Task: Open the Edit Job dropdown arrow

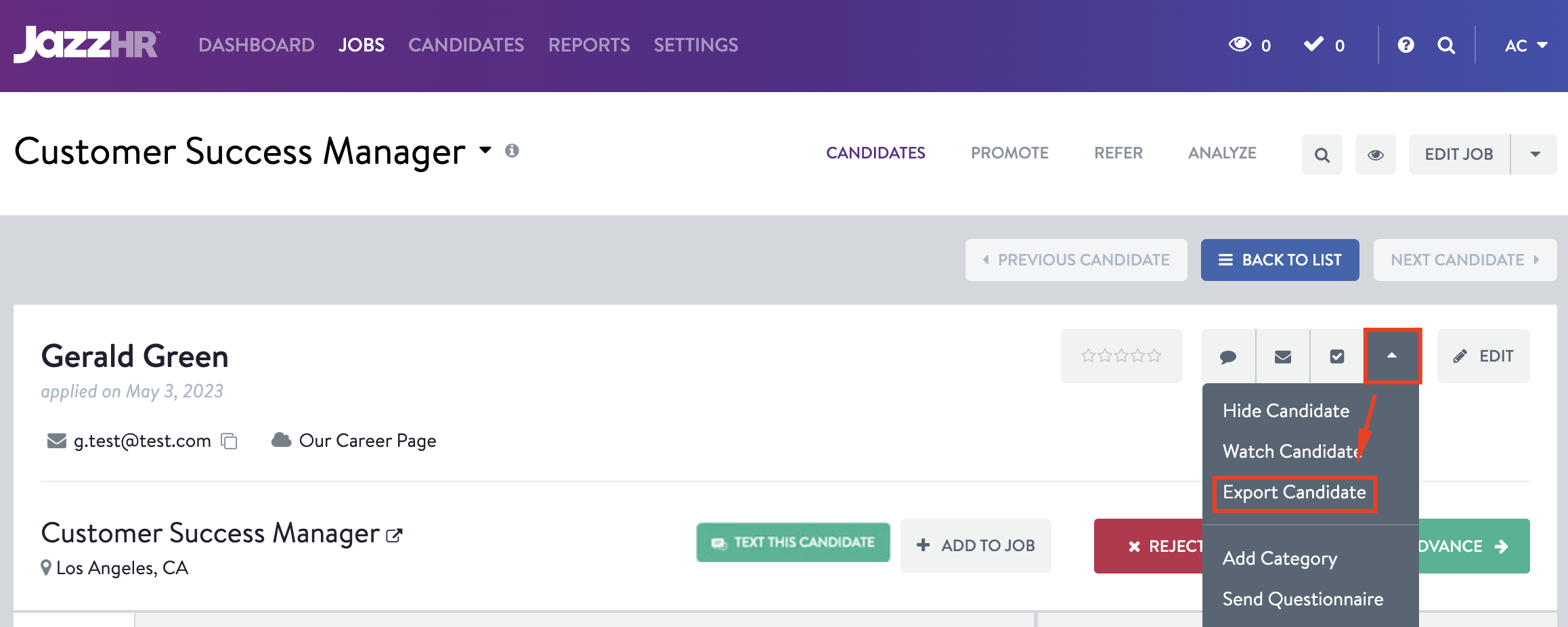Action: click(x=1535, y=155)
